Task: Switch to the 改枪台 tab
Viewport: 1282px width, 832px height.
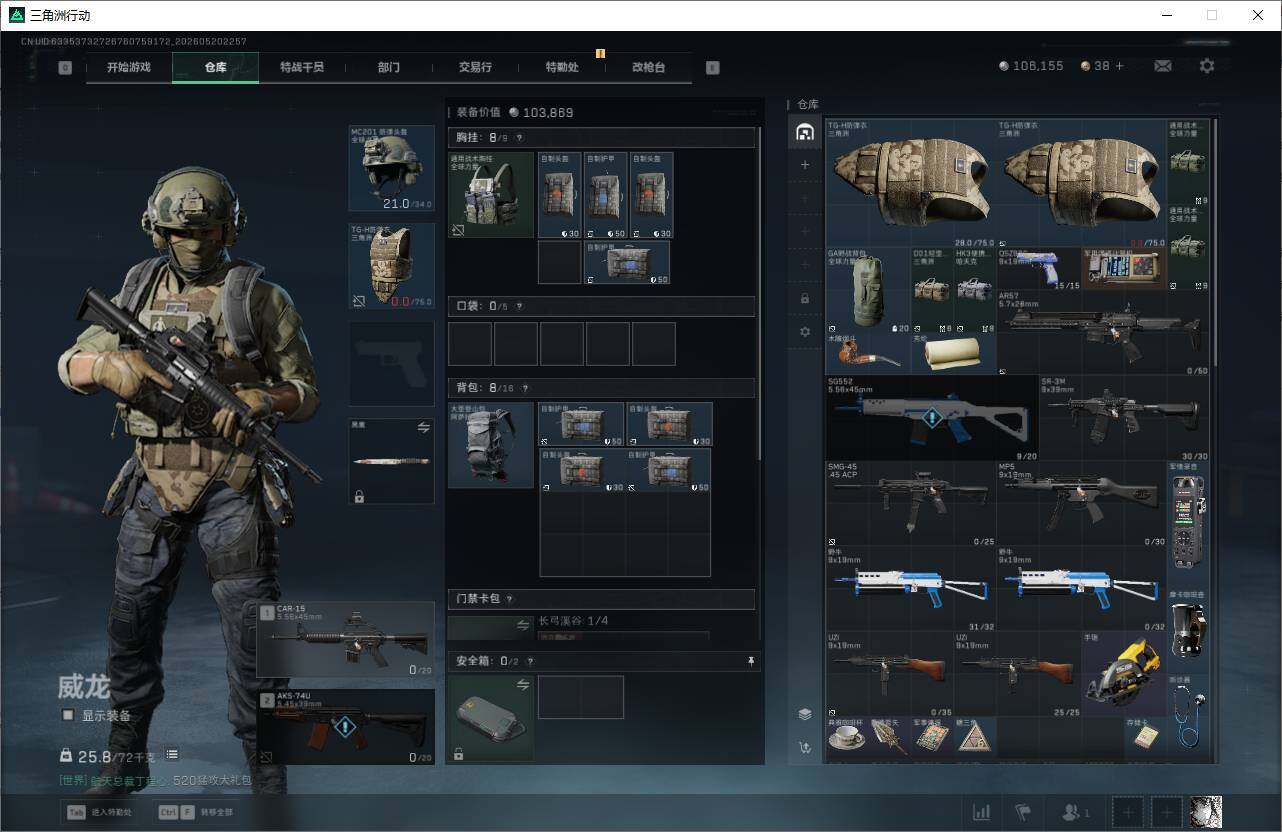Action: [x=648, y=67]
